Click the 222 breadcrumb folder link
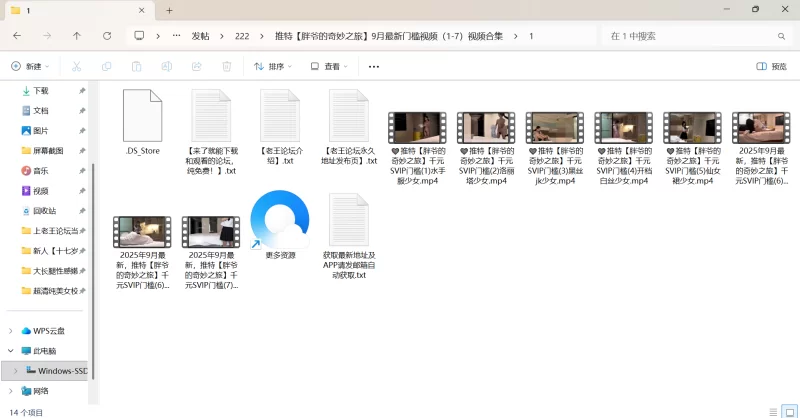Viewport: 800px width, 418px height. pyautogui.click(x=242, y=35)
